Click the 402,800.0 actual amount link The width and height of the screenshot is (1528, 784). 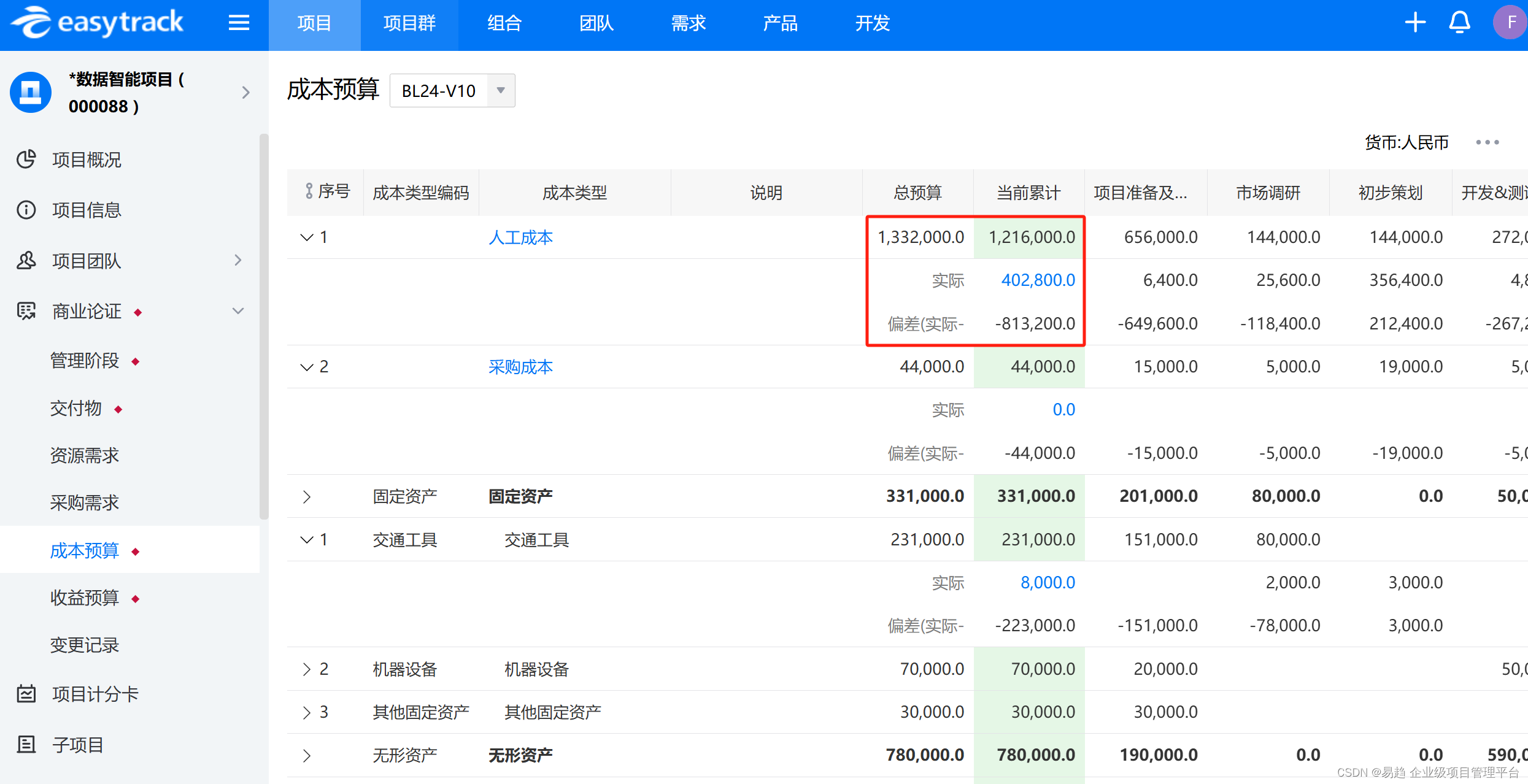(x=1038, y=280)
